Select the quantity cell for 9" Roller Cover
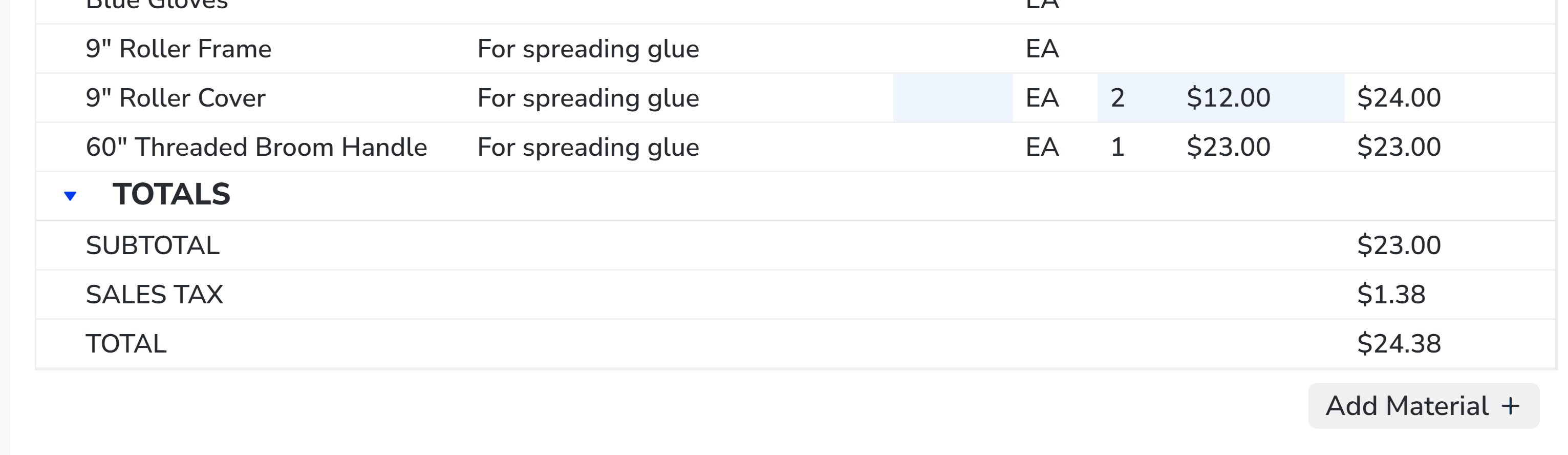Screen dimensions: 1568x455 (1118, 97)
